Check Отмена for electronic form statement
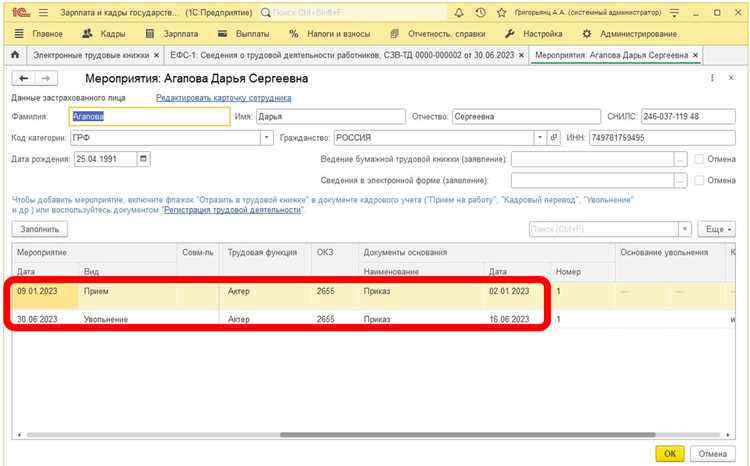The height and width of the screenshot is (466, 750). click(699, 180)
